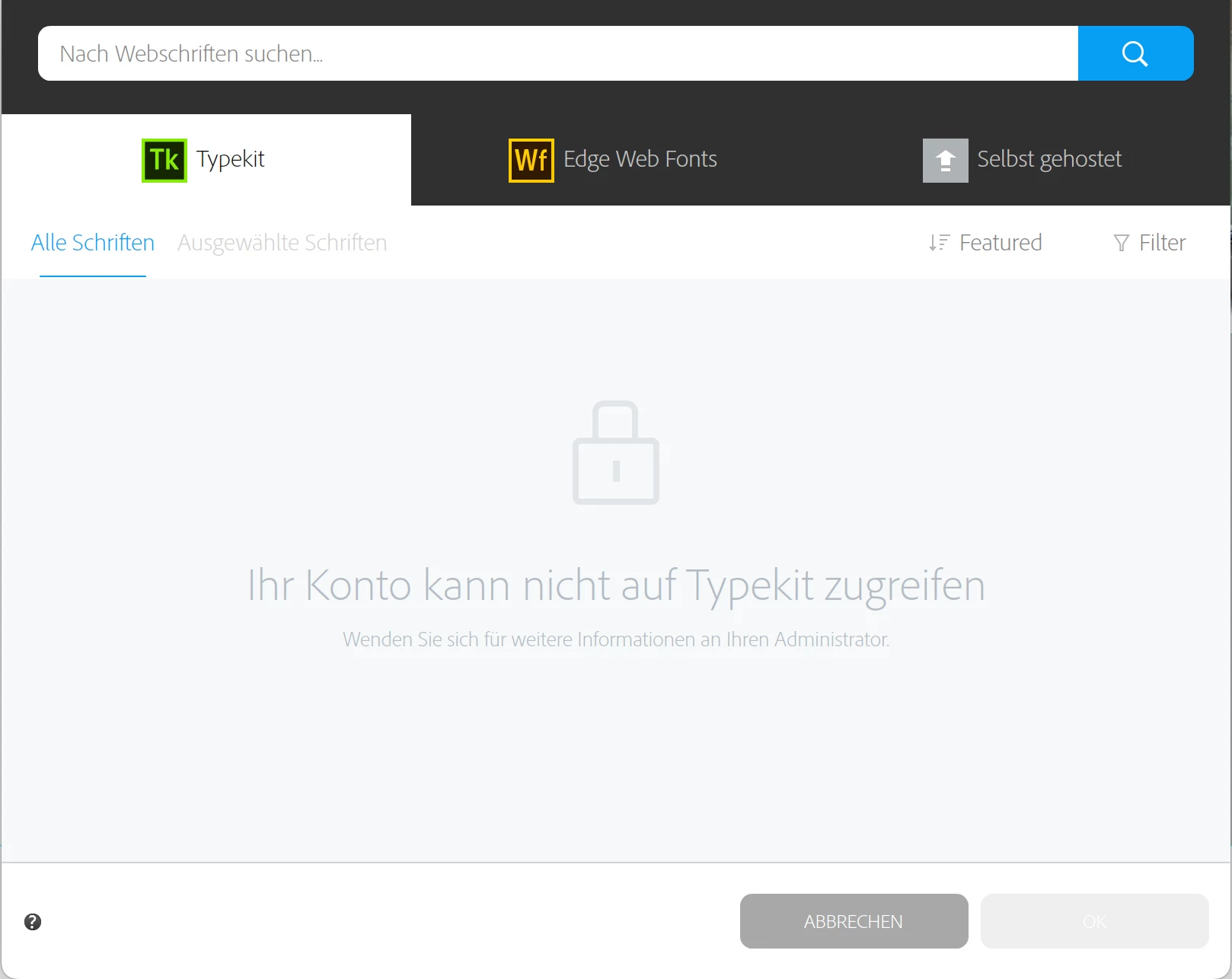Screen dimensions: 1232x979
Task: Focus the web fonts search field
Action: (x=558, y=53)
